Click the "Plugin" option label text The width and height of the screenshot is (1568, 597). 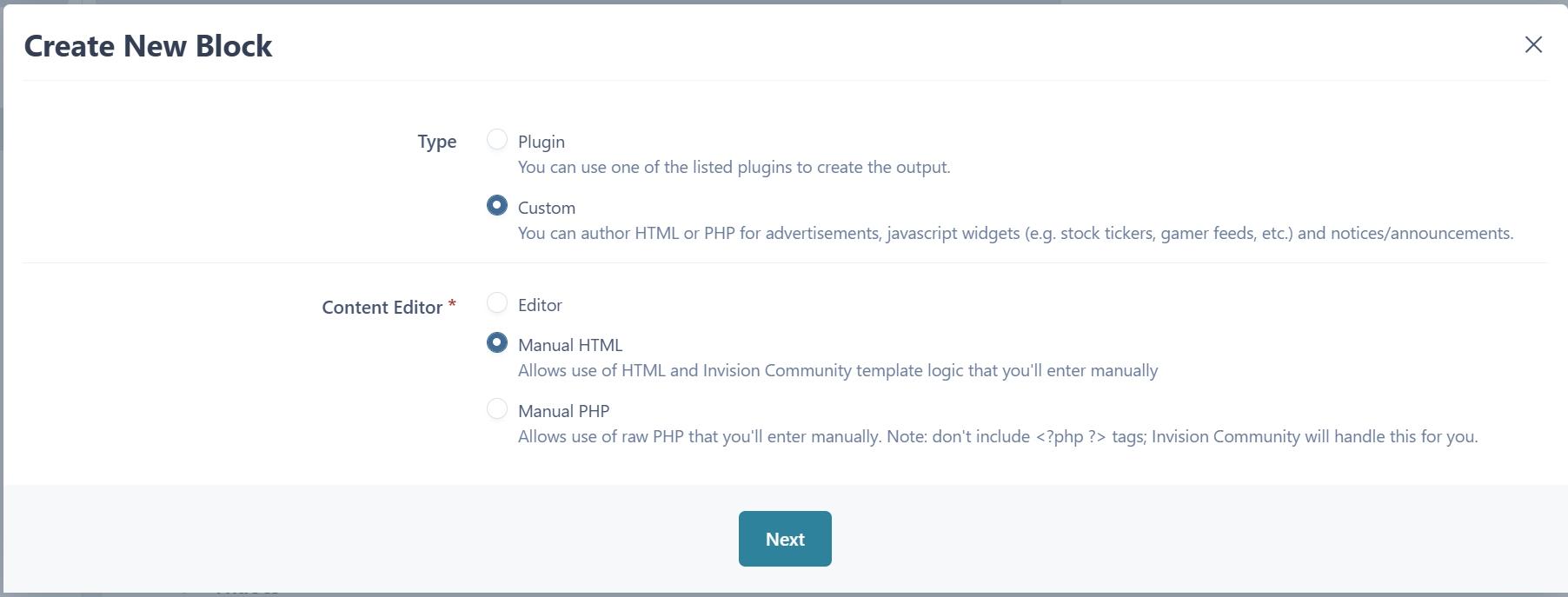pos(541,142)
